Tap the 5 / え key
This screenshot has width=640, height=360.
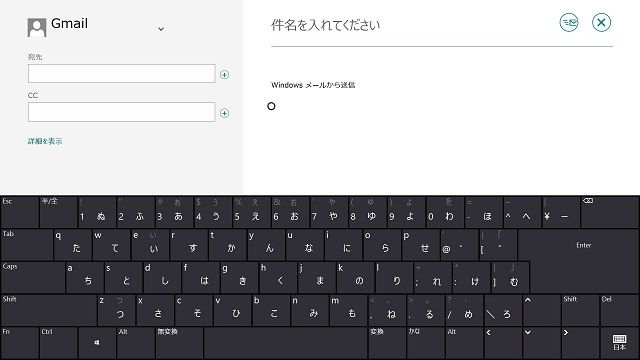click(251, 212)
